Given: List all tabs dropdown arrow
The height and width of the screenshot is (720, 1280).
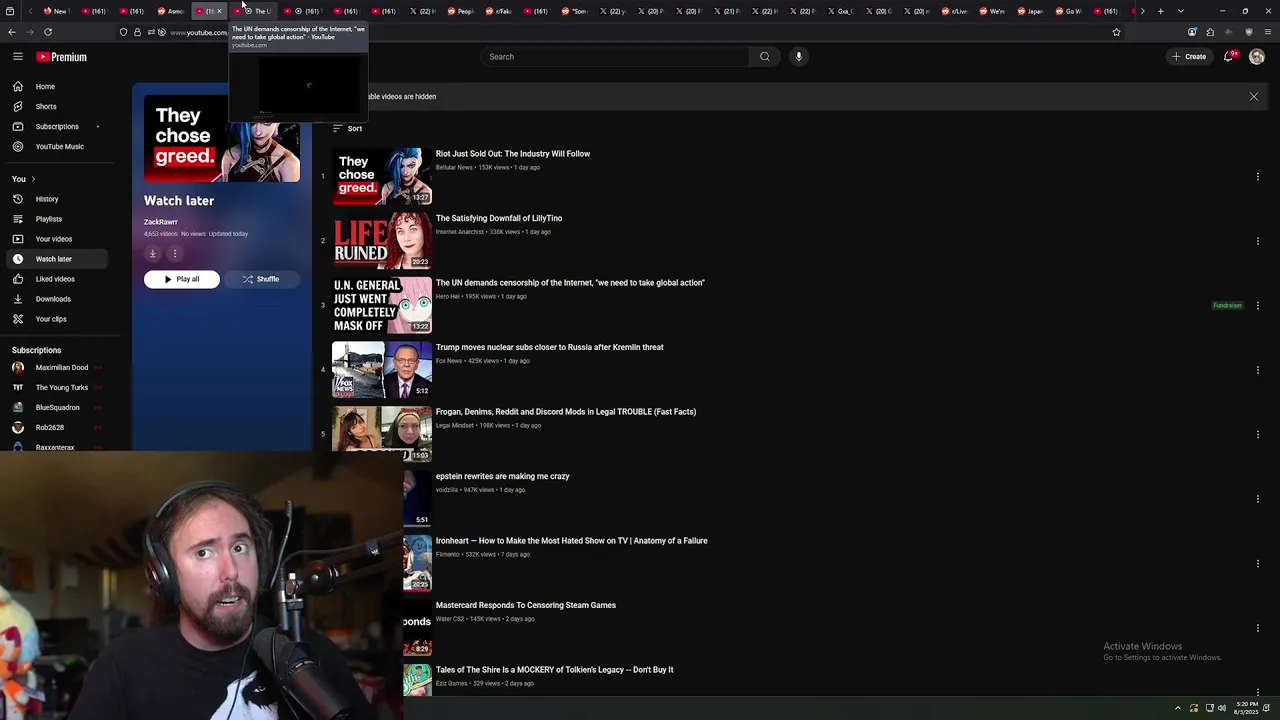Looking at the screenshot, I should click(1181, 11).
